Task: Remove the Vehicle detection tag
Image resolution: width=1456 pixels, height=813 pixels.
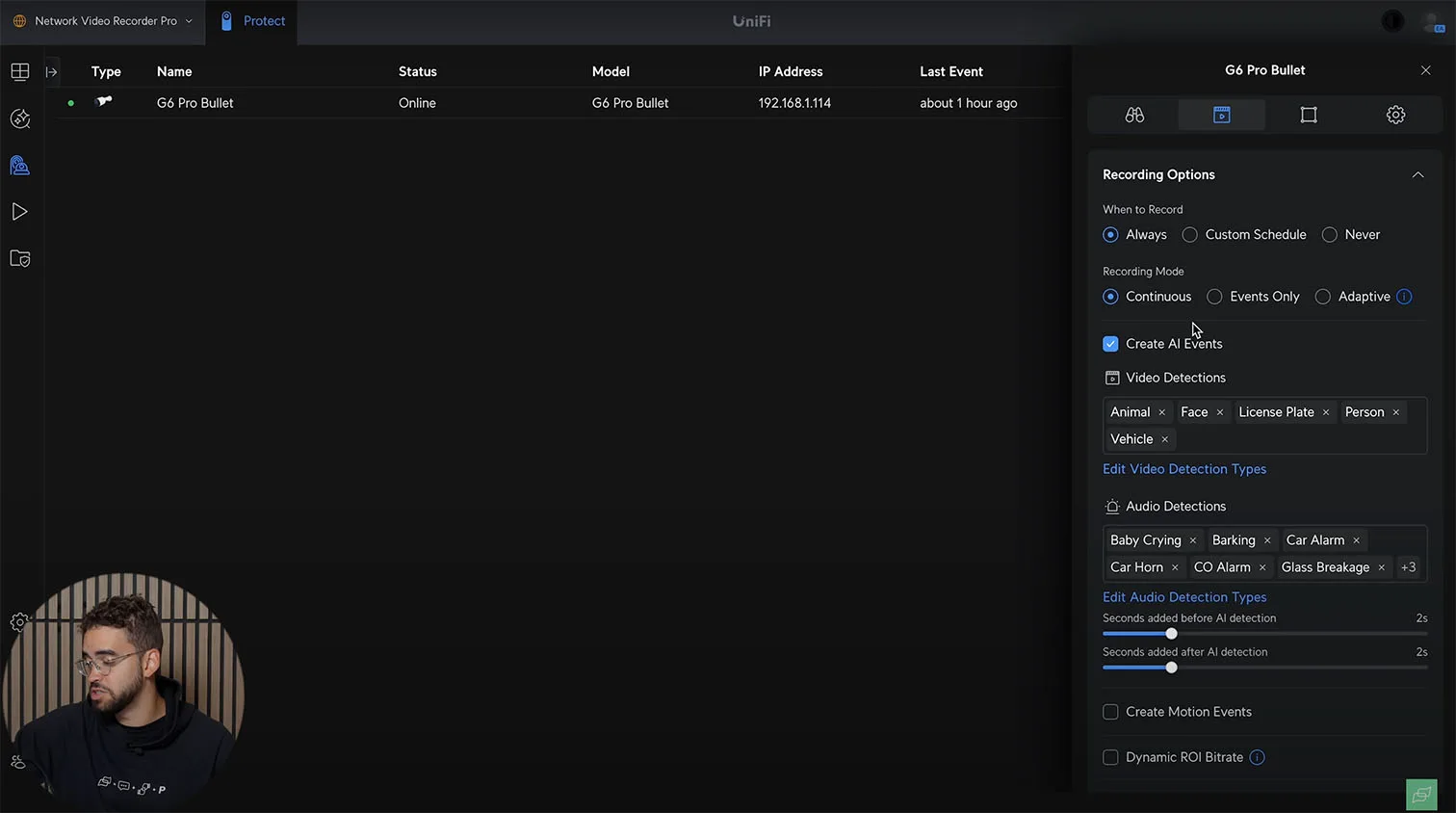Action: click(1165, 439)
